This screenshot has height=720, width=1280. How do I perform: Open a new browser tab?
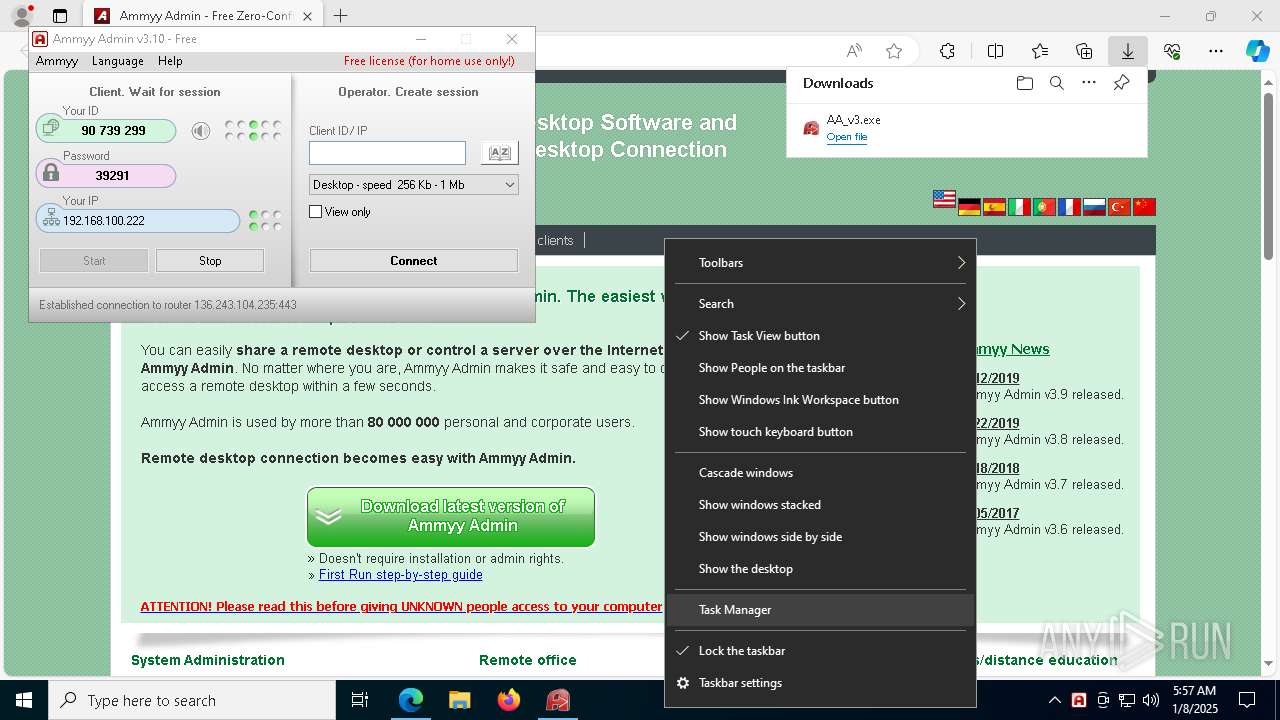(341, 16)
